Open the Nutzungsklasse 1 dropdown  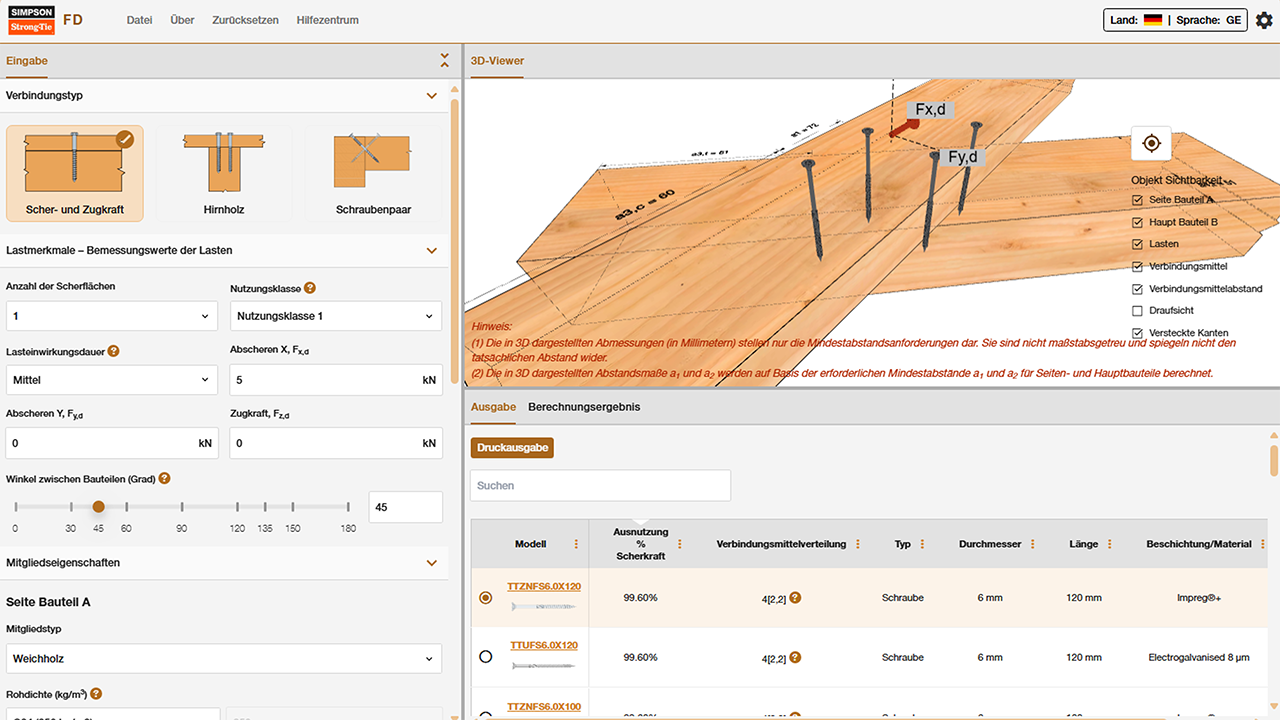pos(335,315)
